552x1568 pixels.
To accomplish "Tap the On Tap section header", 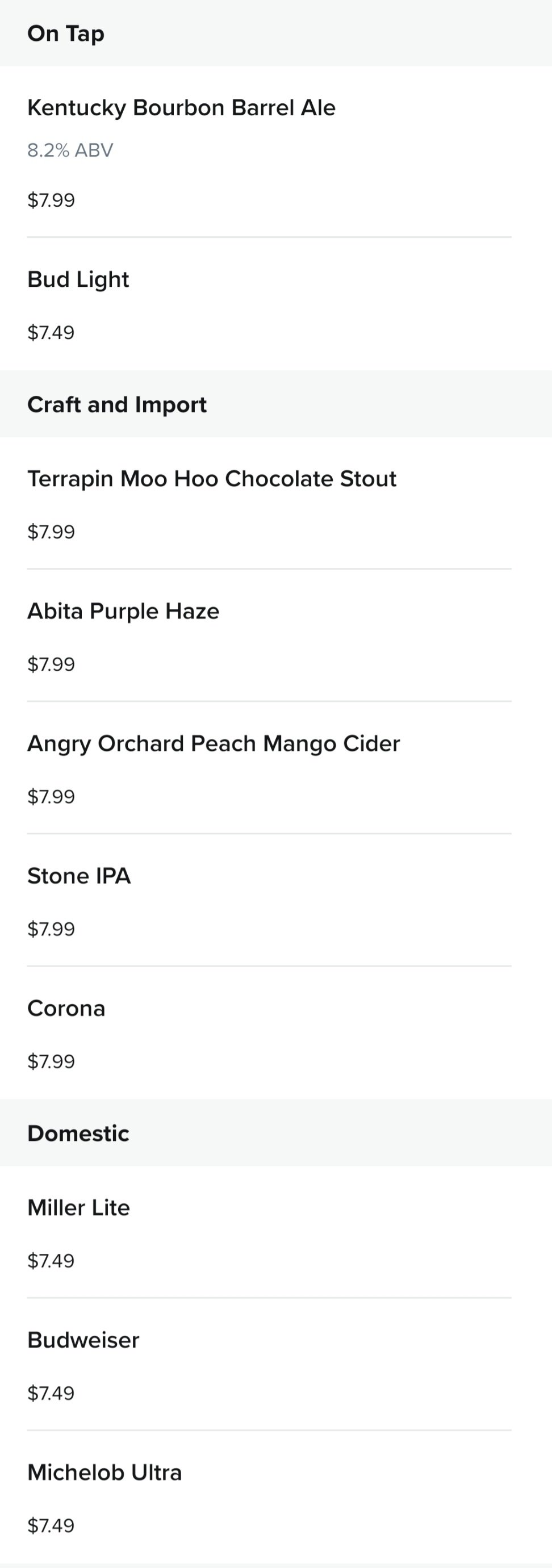I will (275, 33).
